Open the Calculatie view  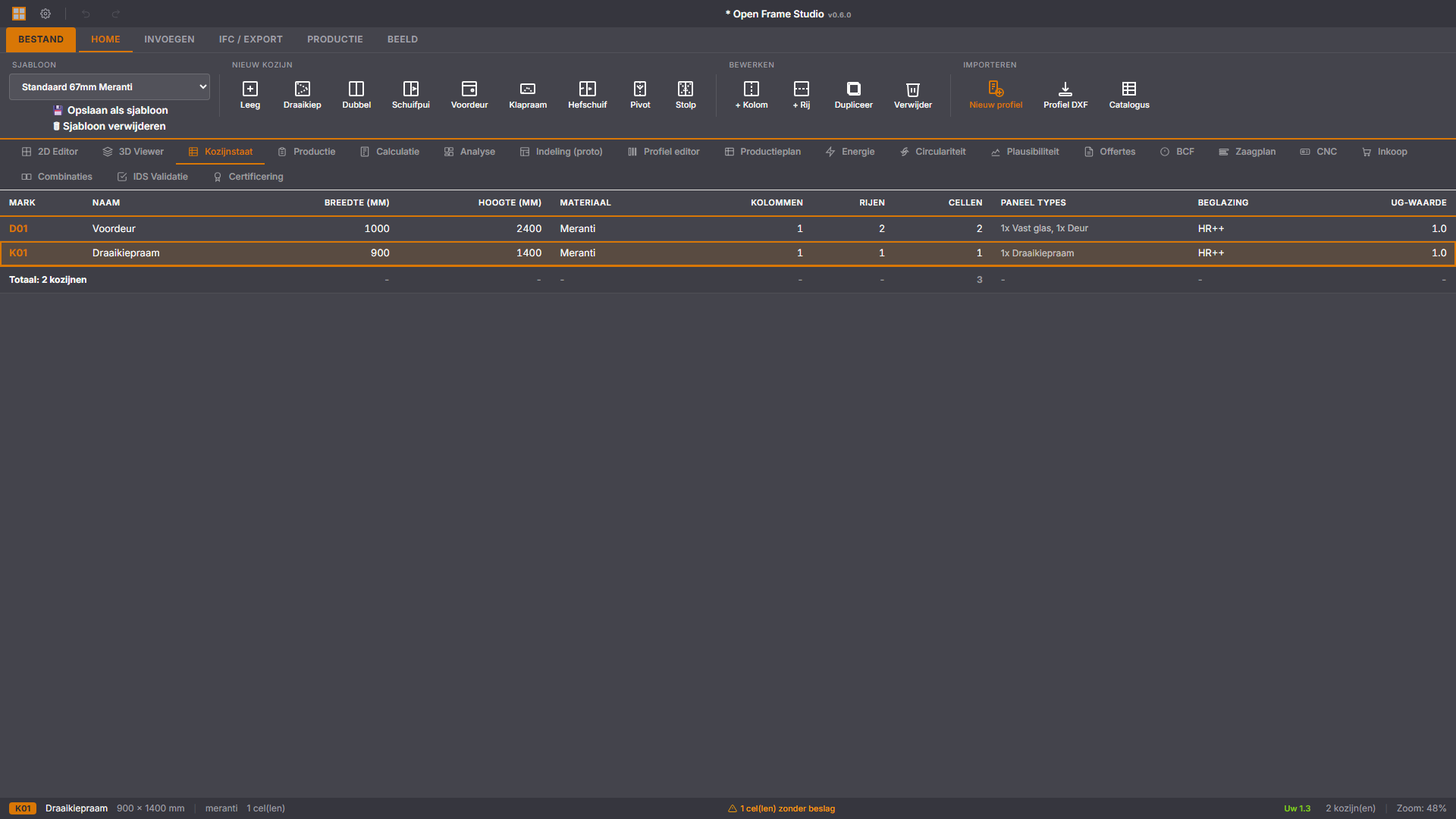point(390,152)
